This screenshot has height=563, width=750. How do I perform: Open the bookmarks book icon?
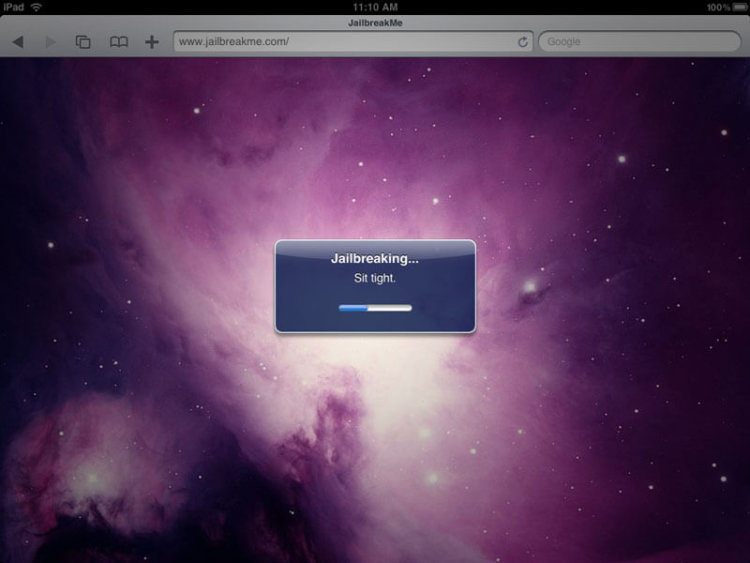tap(119, 42)
